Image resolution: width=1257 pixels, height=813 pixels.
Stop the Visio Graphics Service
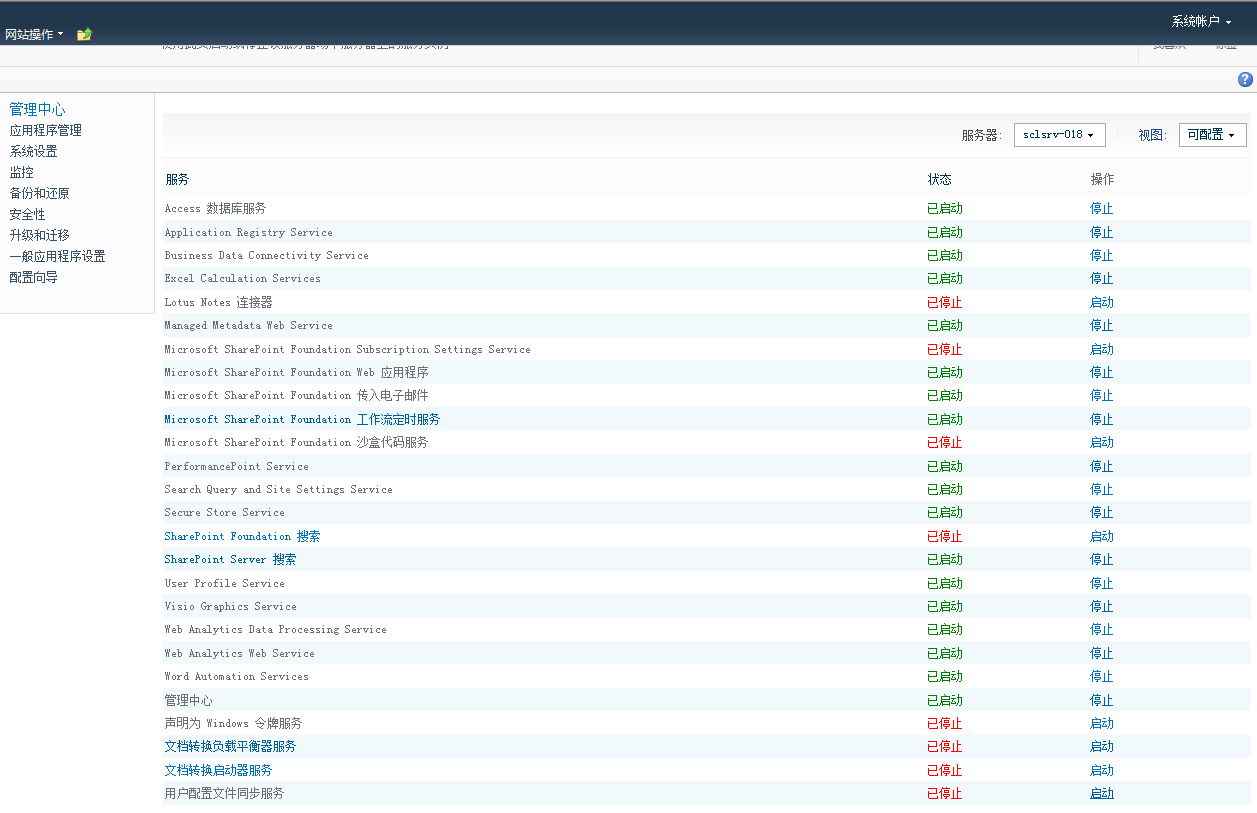point(1101,606)
